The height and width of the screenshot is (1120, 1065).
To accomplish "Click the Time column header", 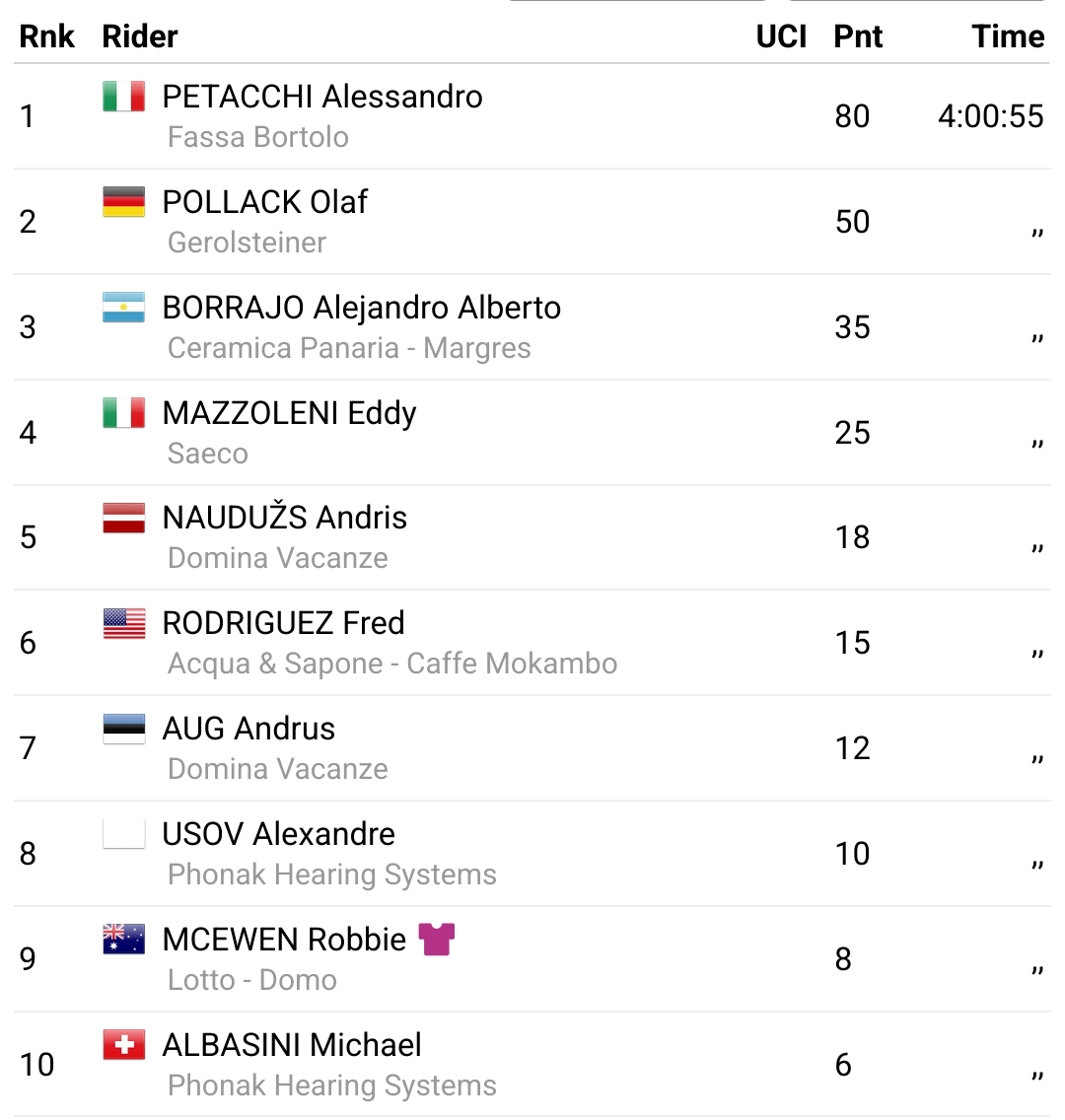I will coord(1007,36).
